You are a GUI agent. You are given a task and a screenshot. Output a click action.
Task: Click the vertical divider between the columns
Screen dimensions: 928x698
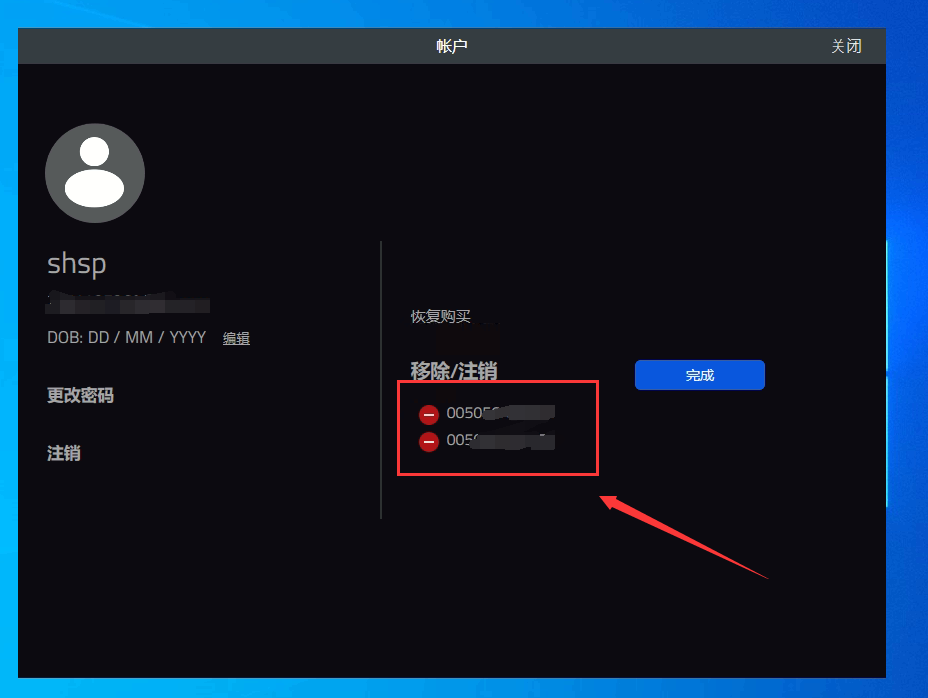coord(381,380)
